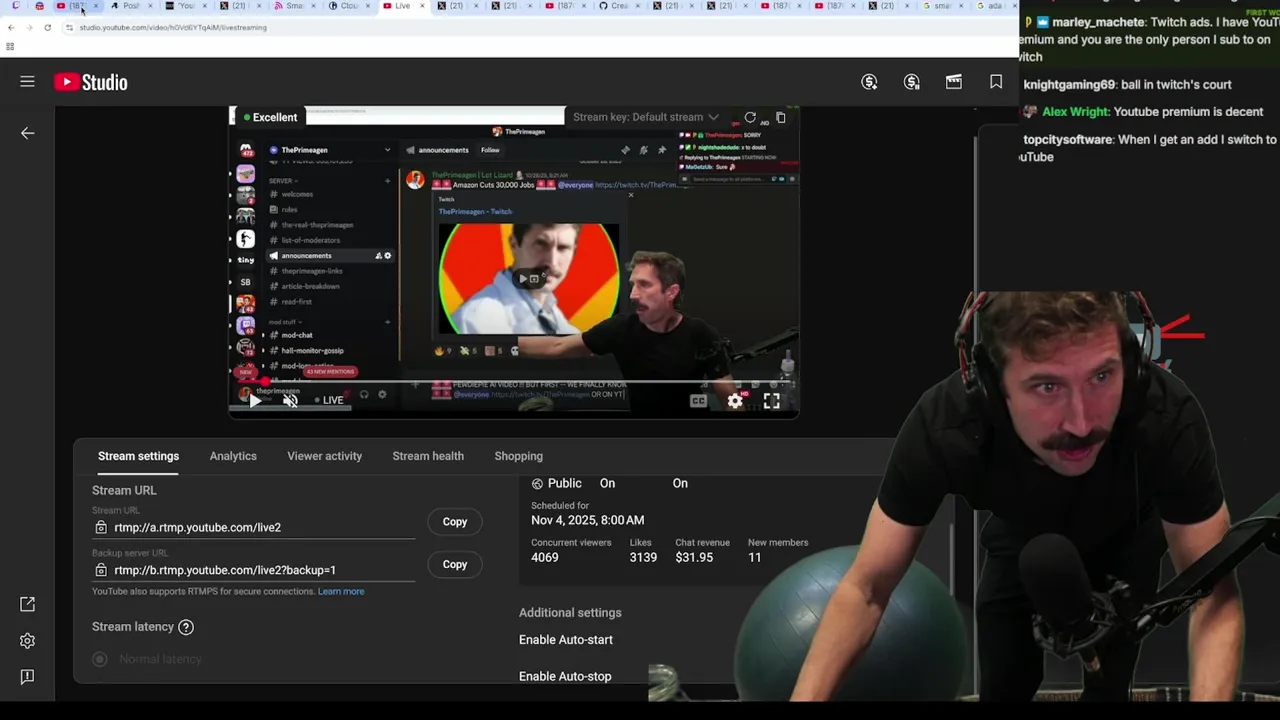
Task: Click knightgaming69's chat message in overlay
Action: (x=1128, y=85)
